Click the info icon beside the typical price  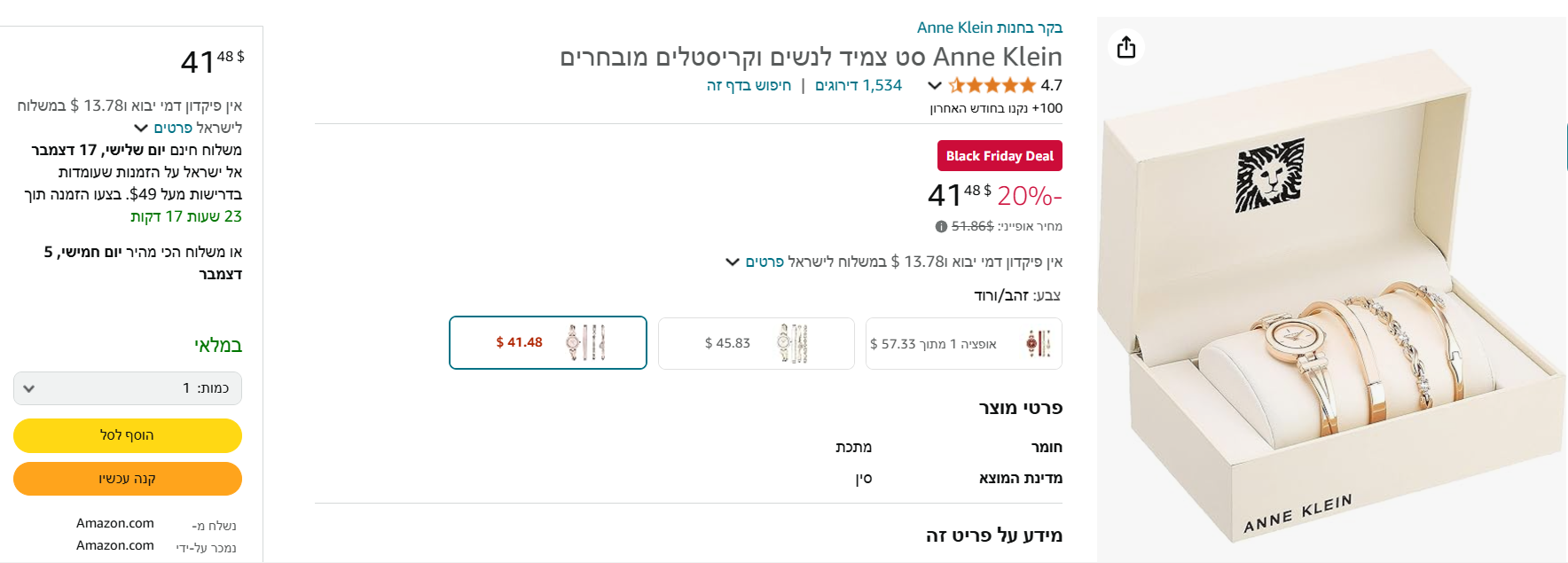click(941, 227)
